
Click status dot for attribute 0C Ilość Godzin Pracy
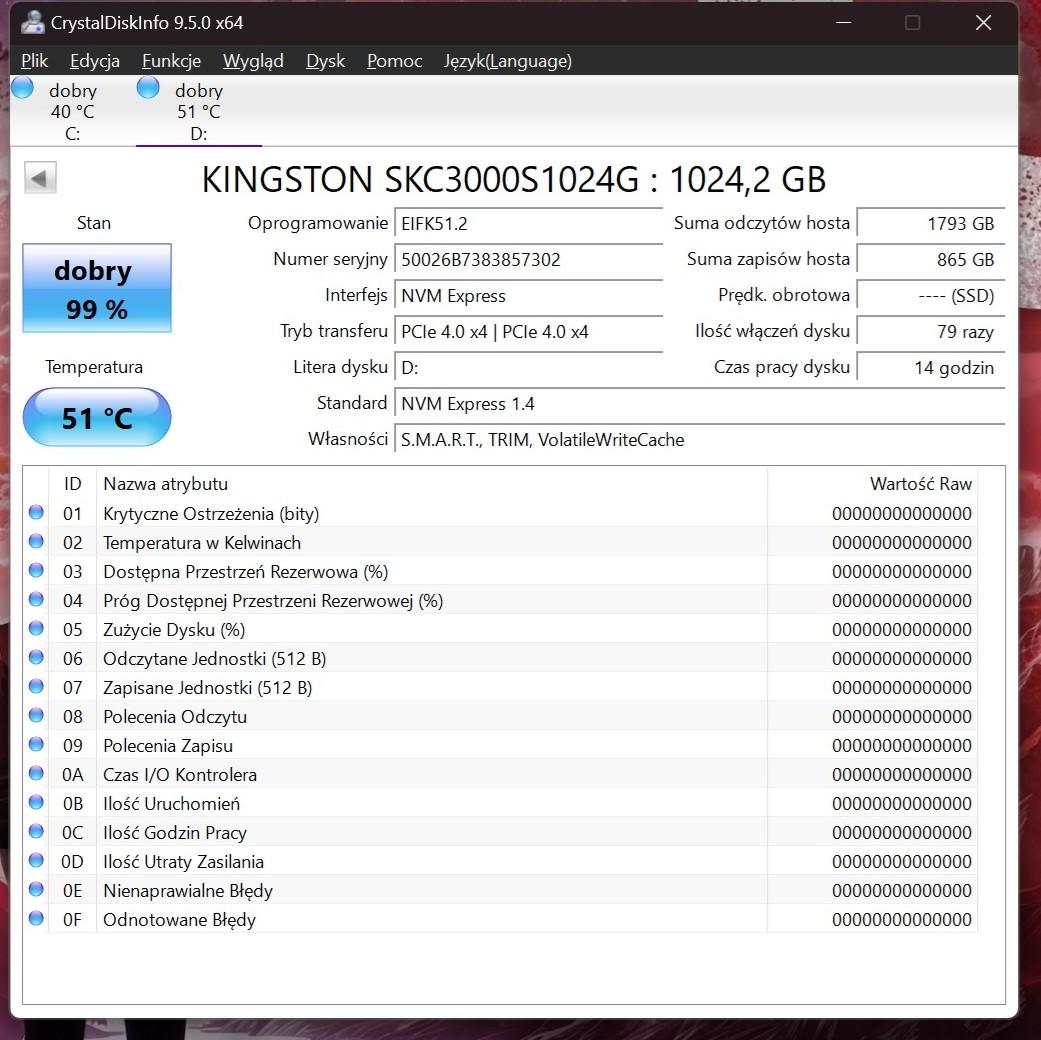(x=37, y=832)
